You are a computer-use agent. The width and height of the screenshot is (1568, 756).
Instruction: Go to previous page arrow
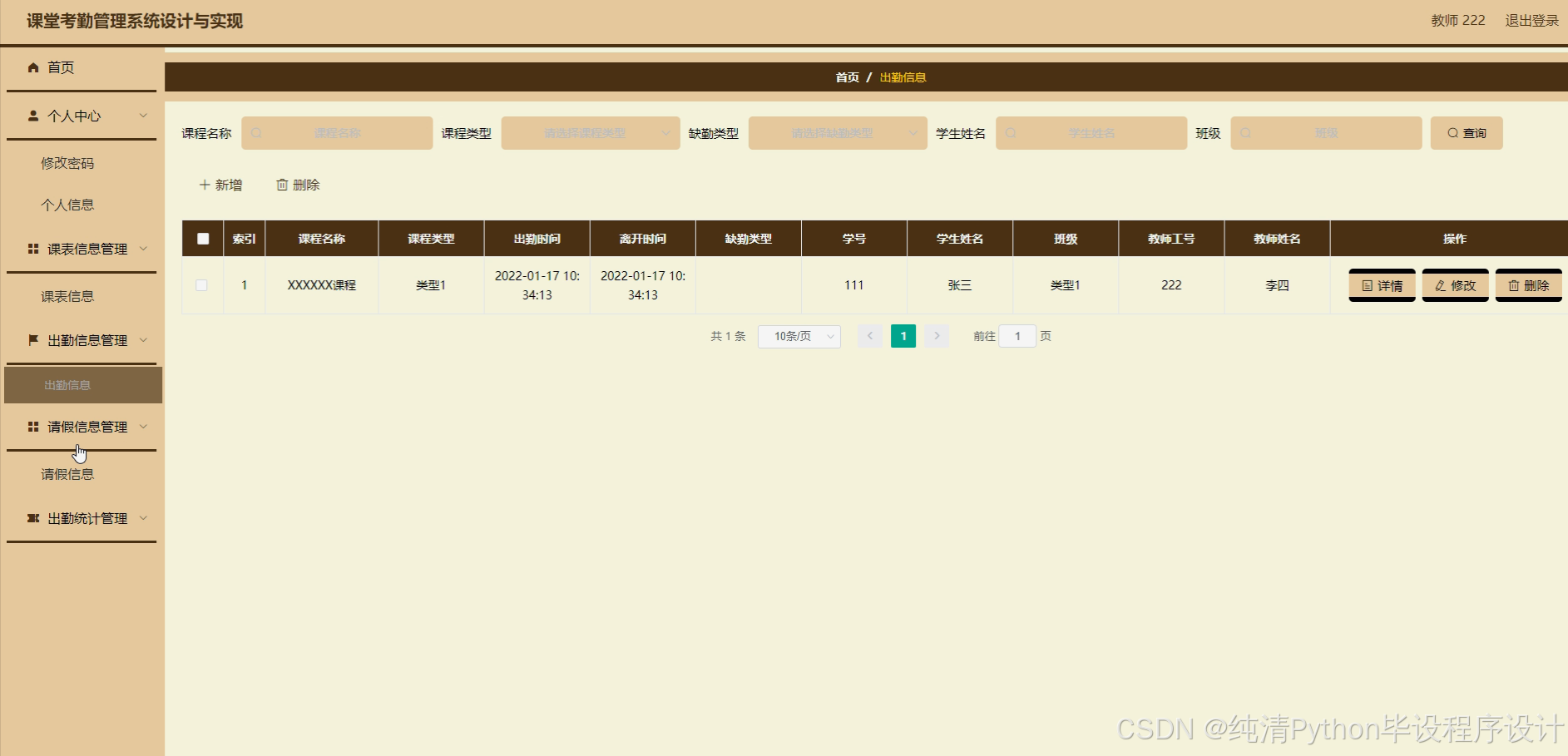870,336
